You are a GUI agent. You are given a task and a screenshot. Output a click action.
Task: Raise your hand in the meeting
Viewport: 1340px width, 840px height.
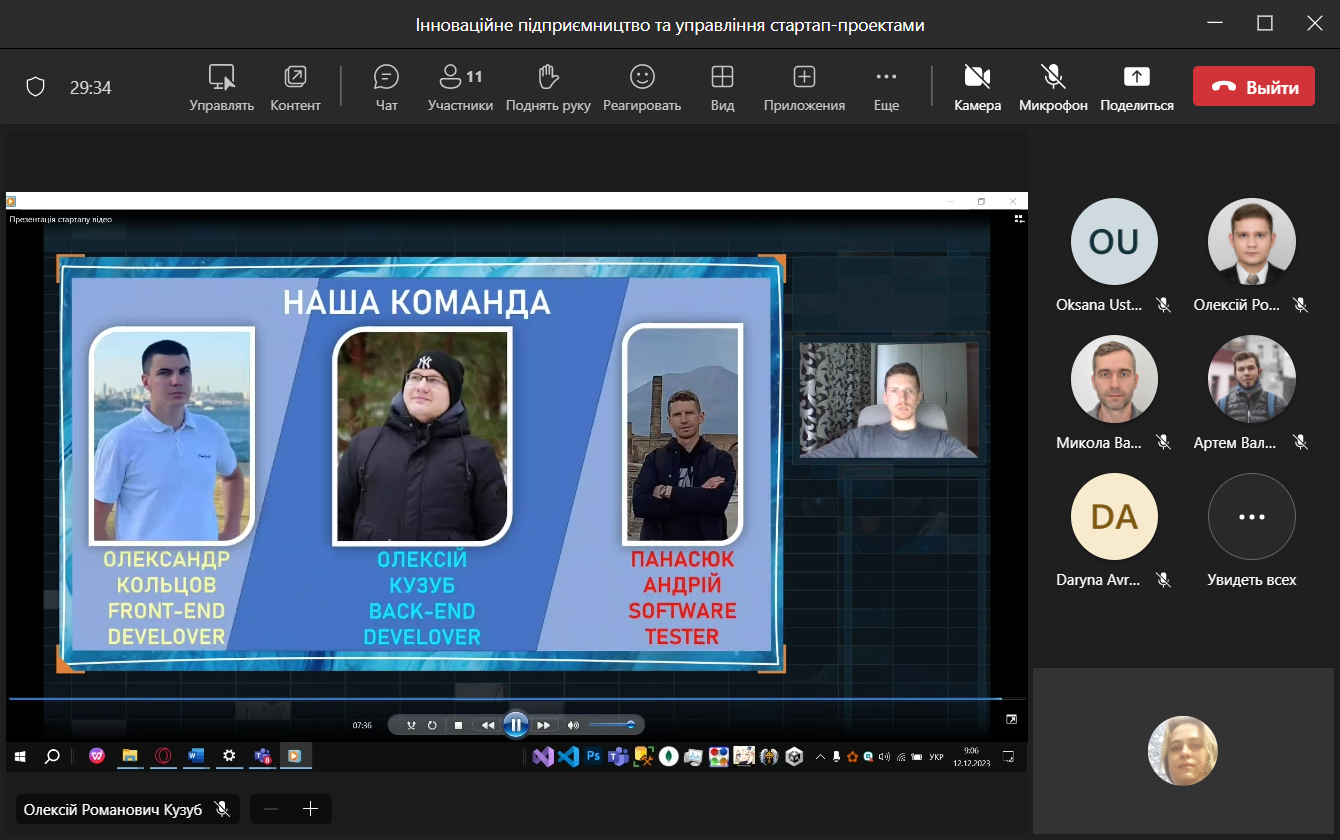point(547,87)
